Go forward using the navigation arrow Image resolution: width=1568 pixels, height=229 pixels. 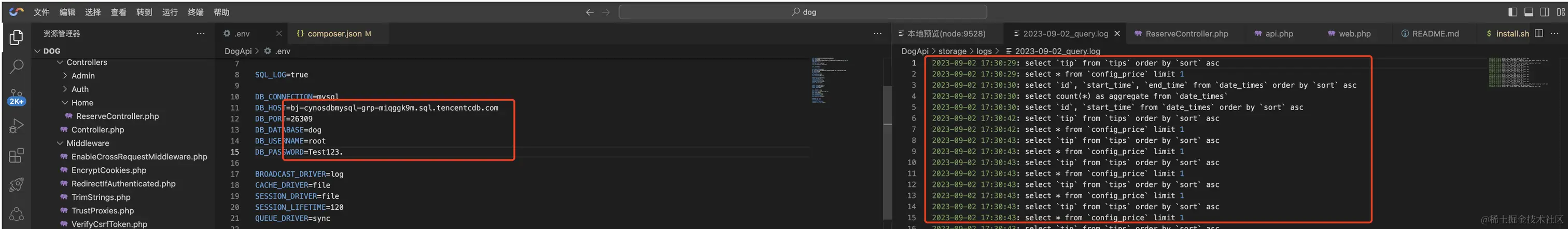(x=606, y=12)
